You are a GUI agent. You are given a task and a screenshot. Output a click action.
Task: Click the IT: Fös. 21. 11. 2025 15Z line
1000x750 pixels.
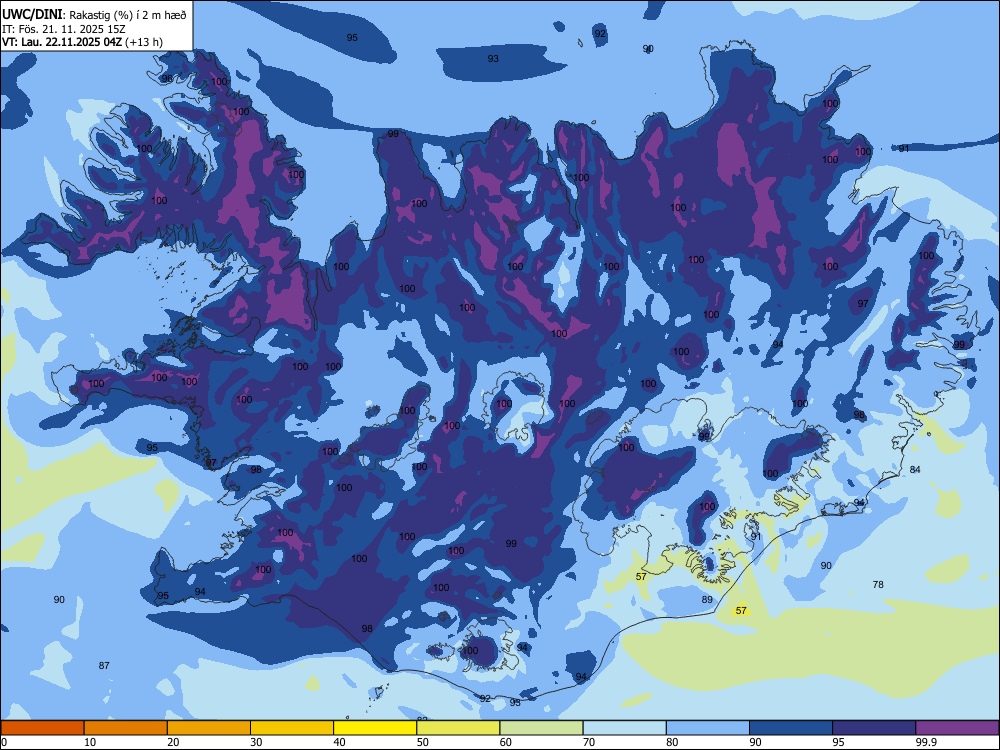tap(64, 29)
